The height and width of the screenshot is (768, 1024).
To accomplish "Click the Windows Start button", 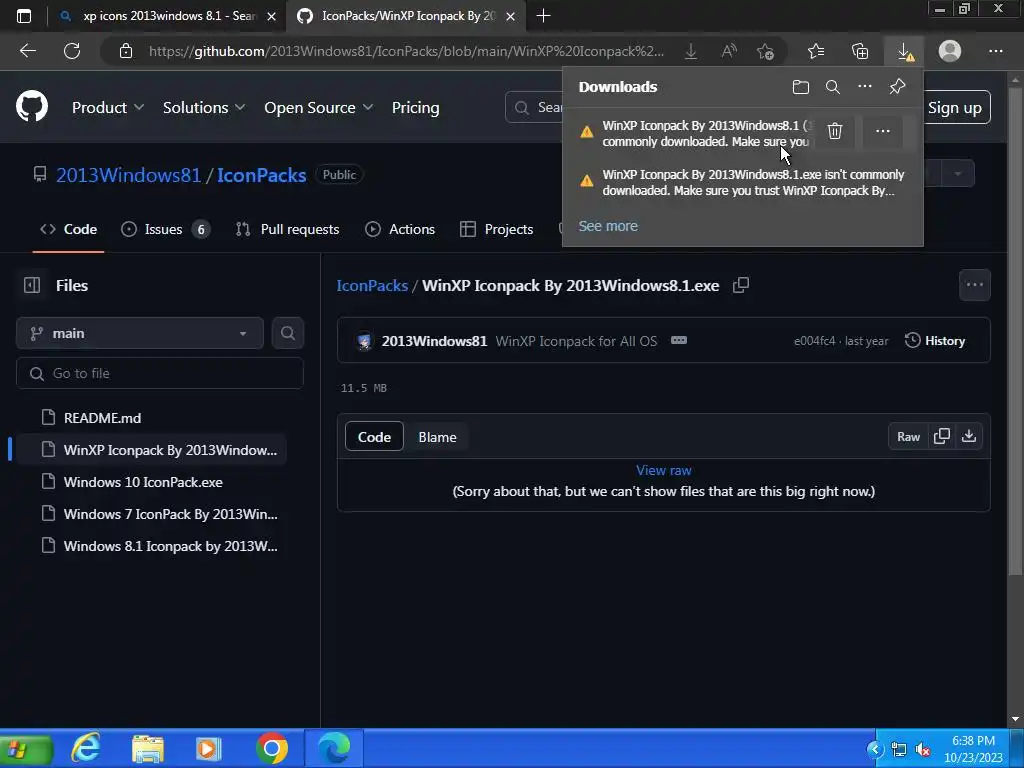I will (x=25, y=748).
